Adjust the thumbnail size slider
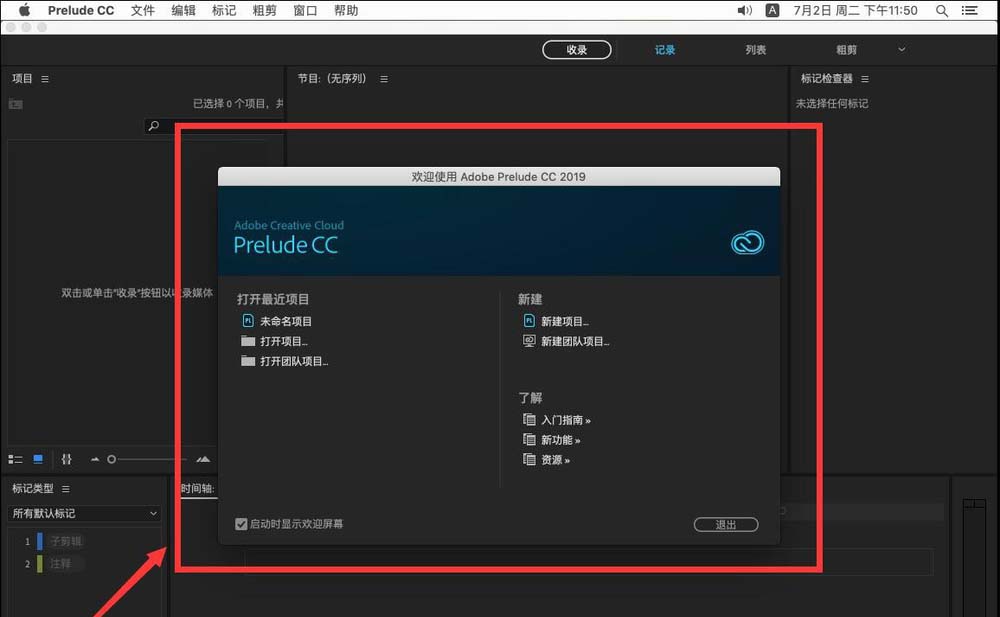The image size is (1000, 617). pos(148,459)
